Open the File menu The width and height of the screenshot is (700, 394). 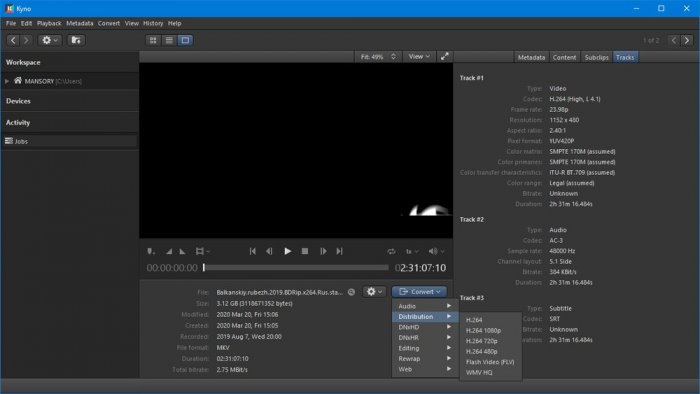click(x=11, y=23)
